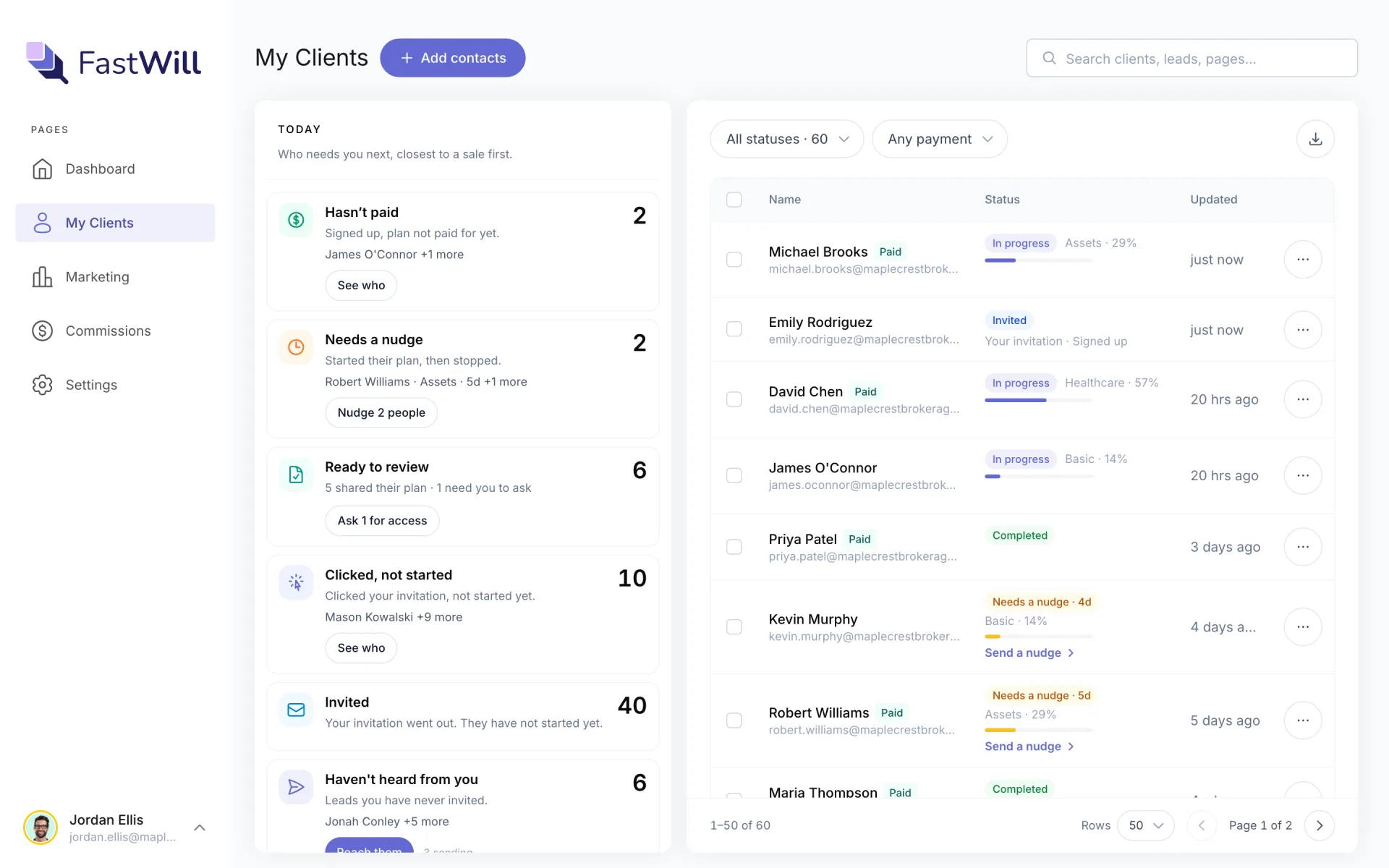Open more options for Michael Brooks

point(1303,260)
